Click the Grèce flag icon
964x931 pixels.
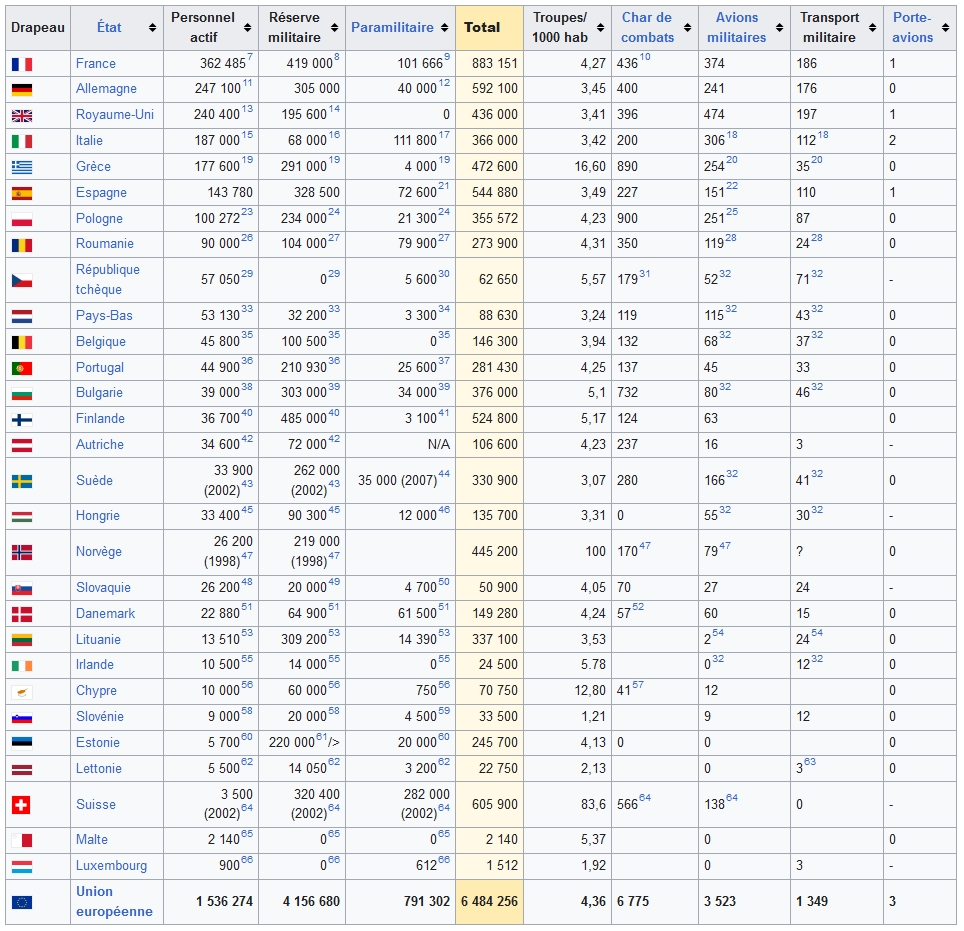tap(22, 167)
